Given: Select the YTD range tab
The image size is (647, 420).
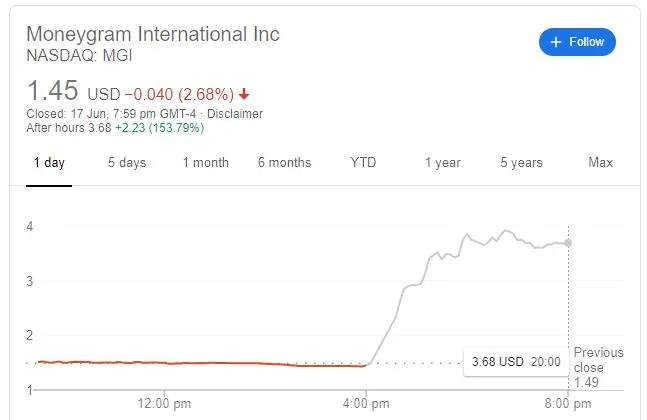Looking at the screenshot, I should click(x=363, y=162).
